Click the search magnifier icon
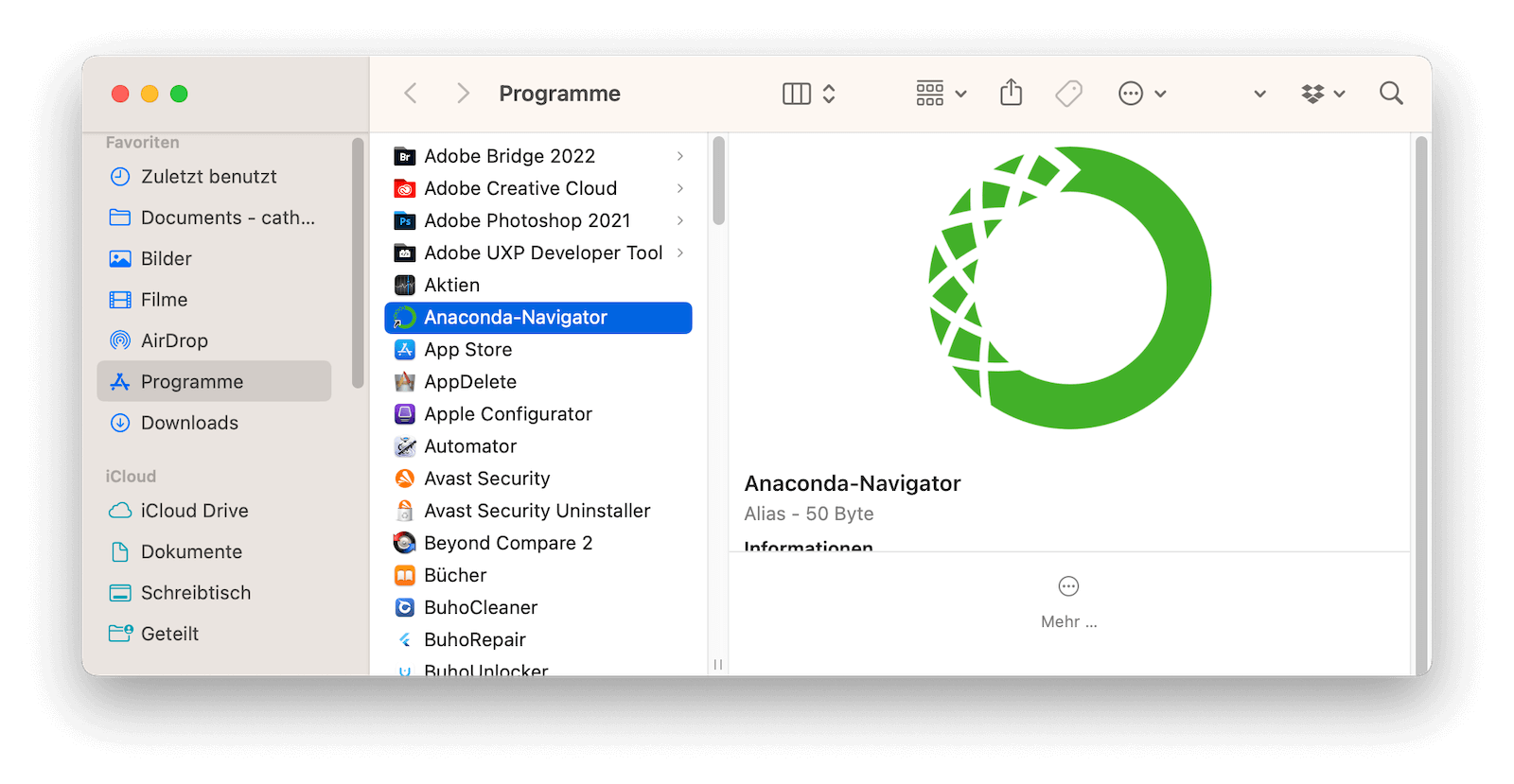This screenshot has width=1514, height=784. [x=1391, y=93]
